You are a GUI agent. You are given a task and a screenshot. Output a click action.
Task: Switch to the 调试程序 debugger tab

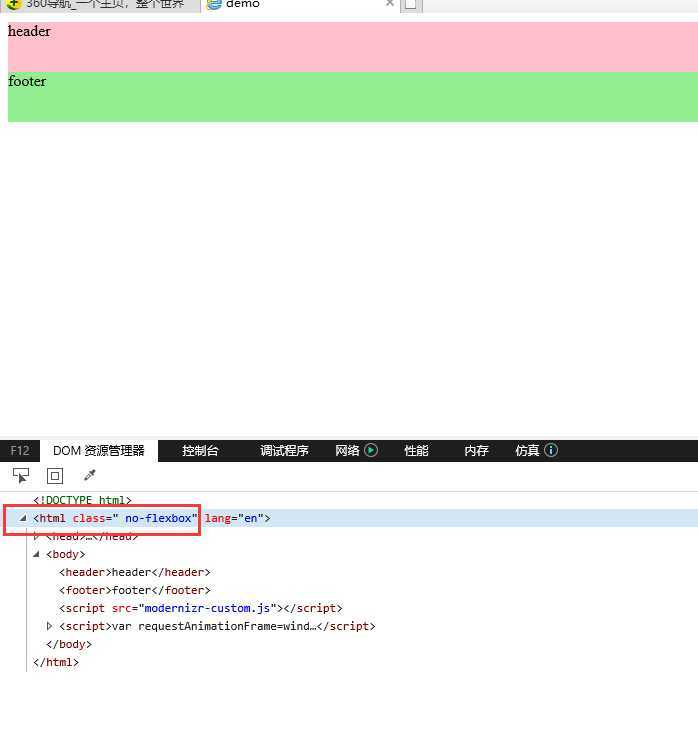tap(284, 451)
